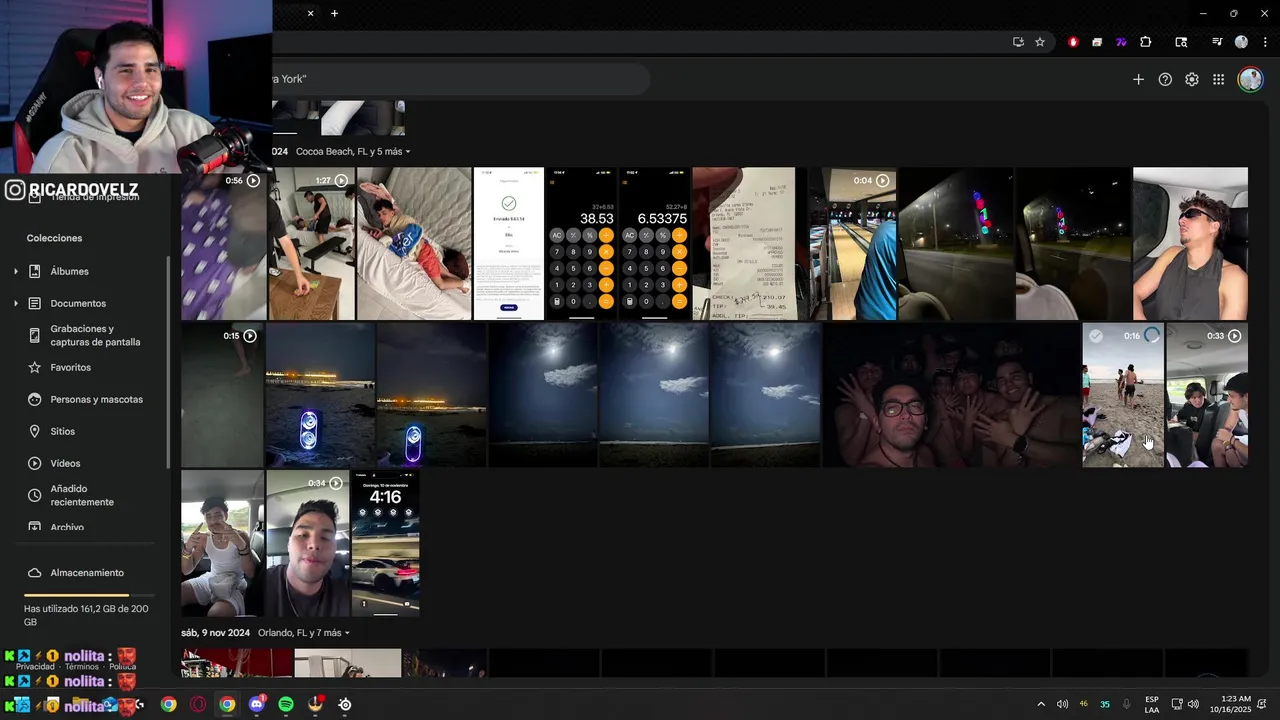Click the microphone icon in system tray
This screenshot has width=1280, height=720.
[1127, 704]
